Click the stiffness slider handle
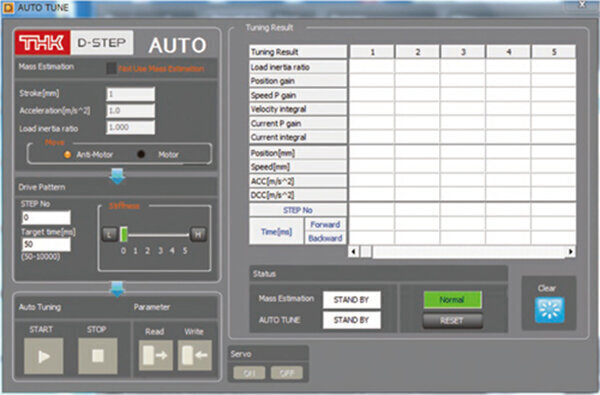Image resolution: width=600 pixels, height=395 pixels. click(124, 234)
